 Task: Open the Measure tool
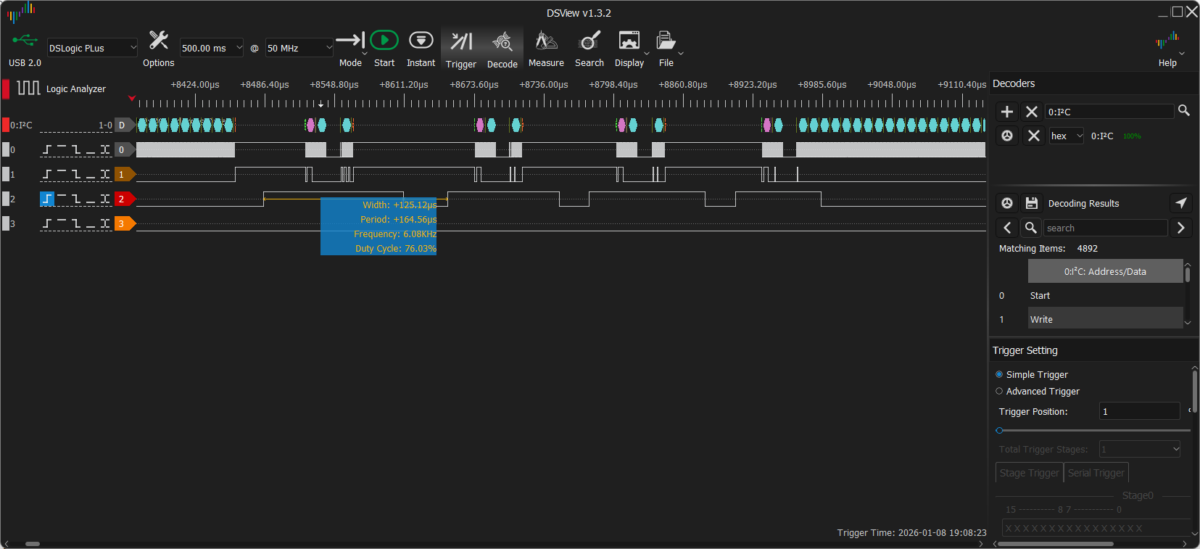coord(546,41)
